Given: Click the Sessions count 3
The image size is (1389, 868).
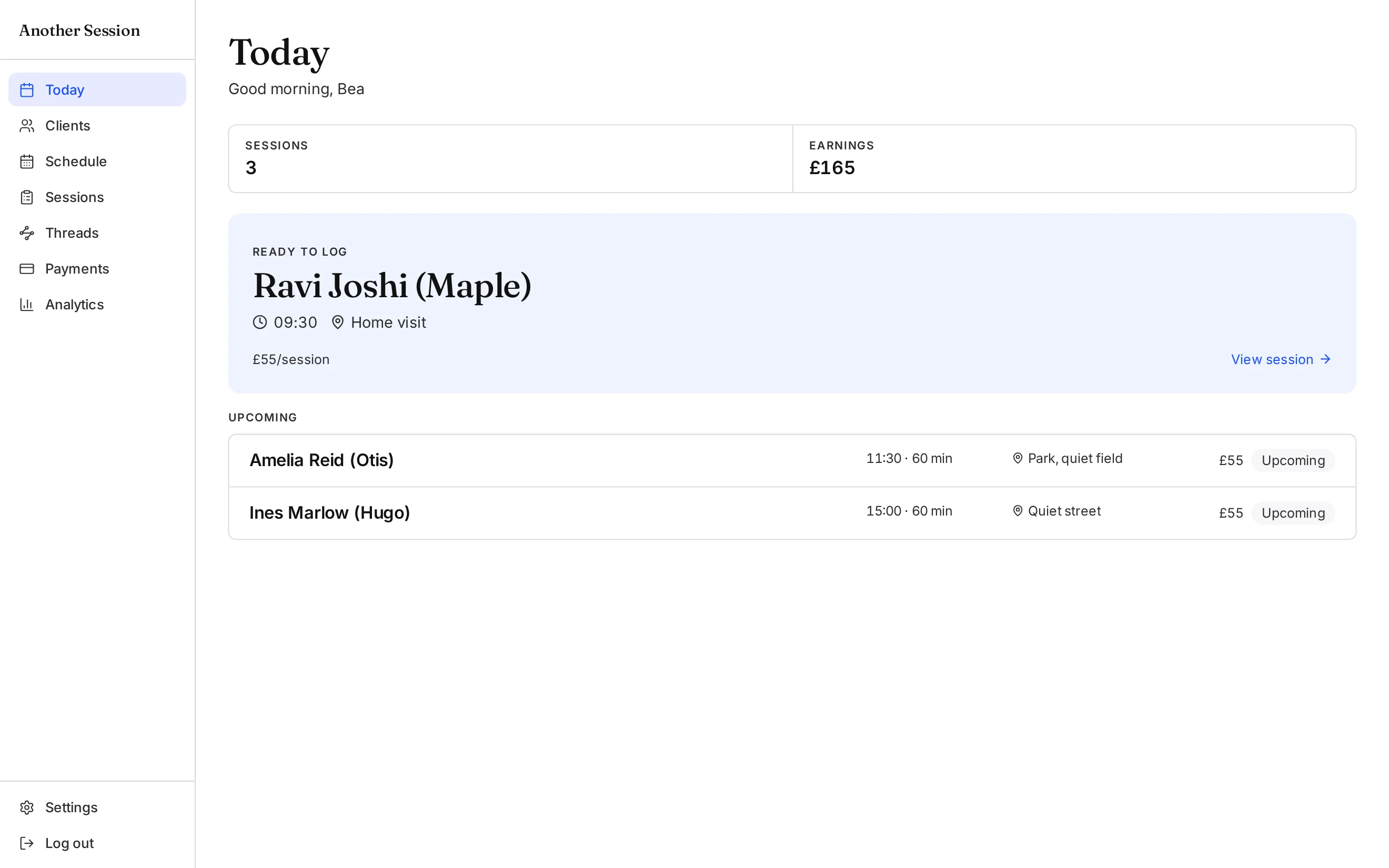Looking at the screenshot, I should (251, 168).
